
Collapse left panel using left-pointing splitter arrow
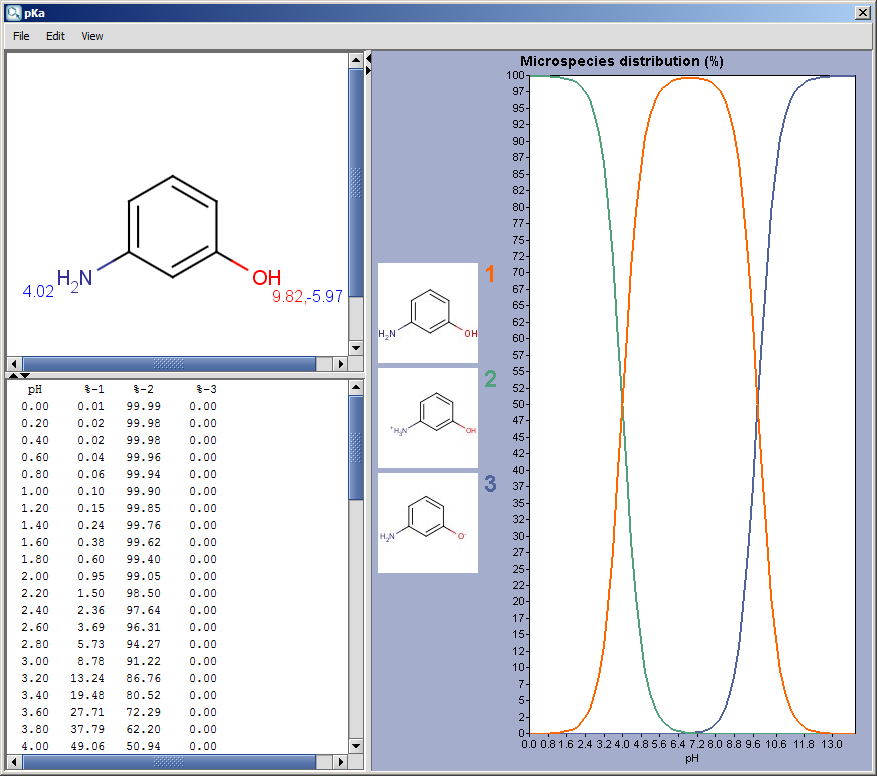click(368, 59)
